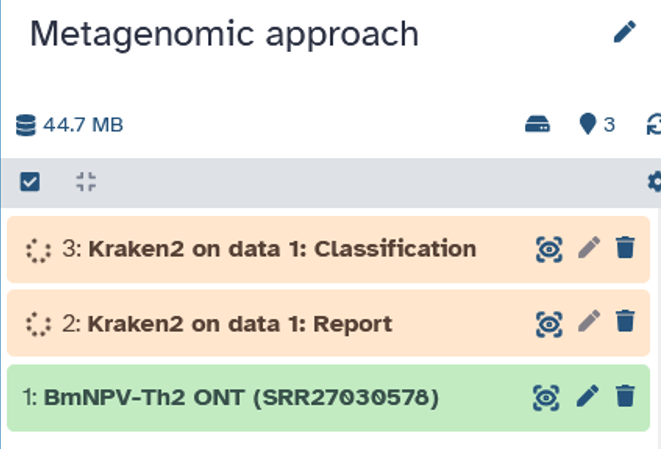View the Kraken2 Classification dataset
Image resolution: width=661 pixels, height=449 pixels.
click(x=549, y=249)
